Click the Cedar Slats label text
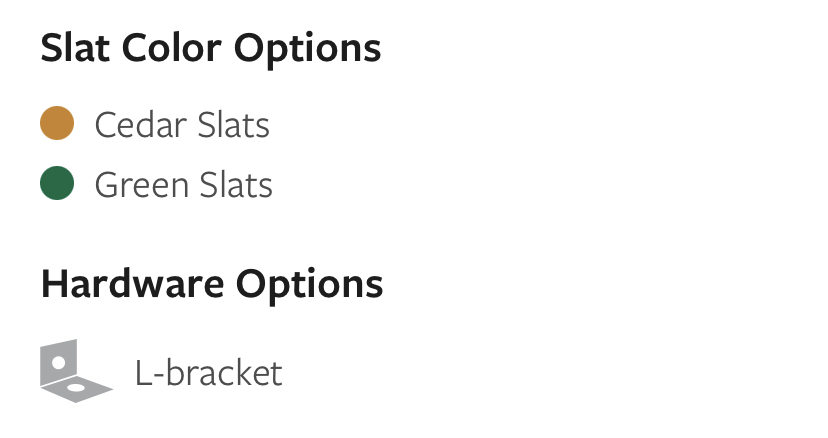 pyautogui.click(x=182, y=125)
